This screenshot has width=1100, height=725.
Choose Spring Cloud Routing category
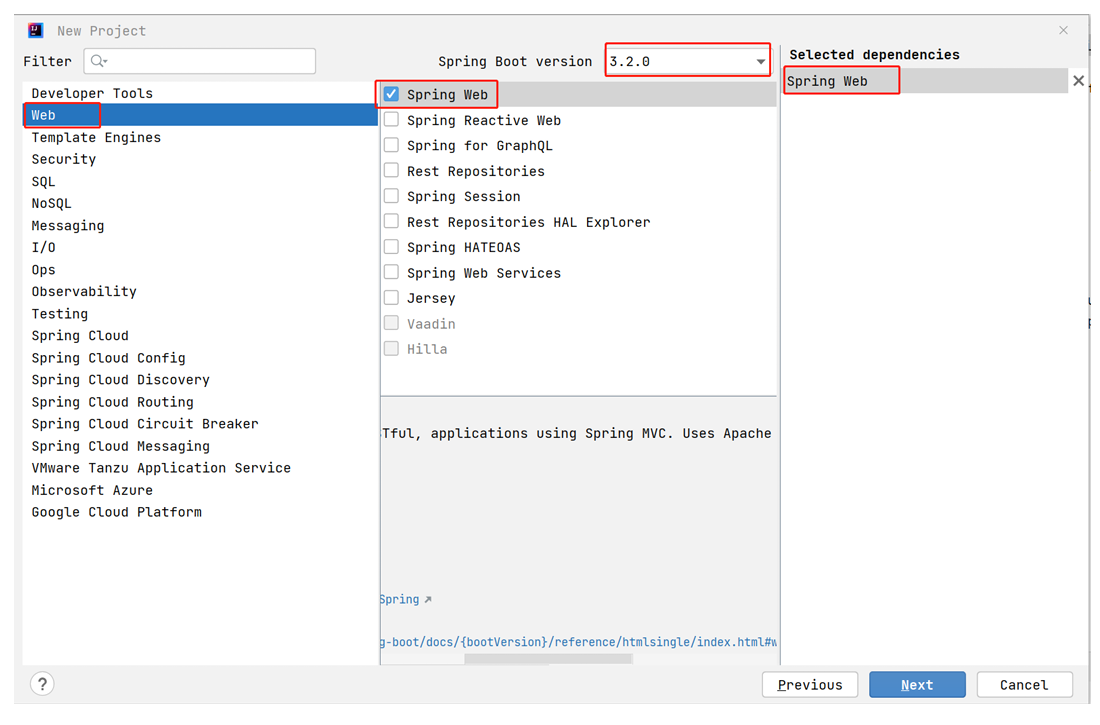coord(200,402)
